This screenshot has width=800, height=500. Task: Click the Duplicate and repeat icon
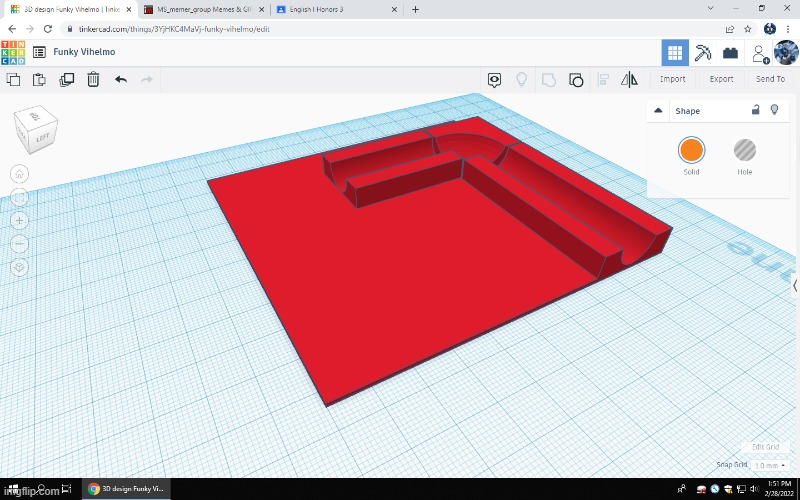click(66, 79)
